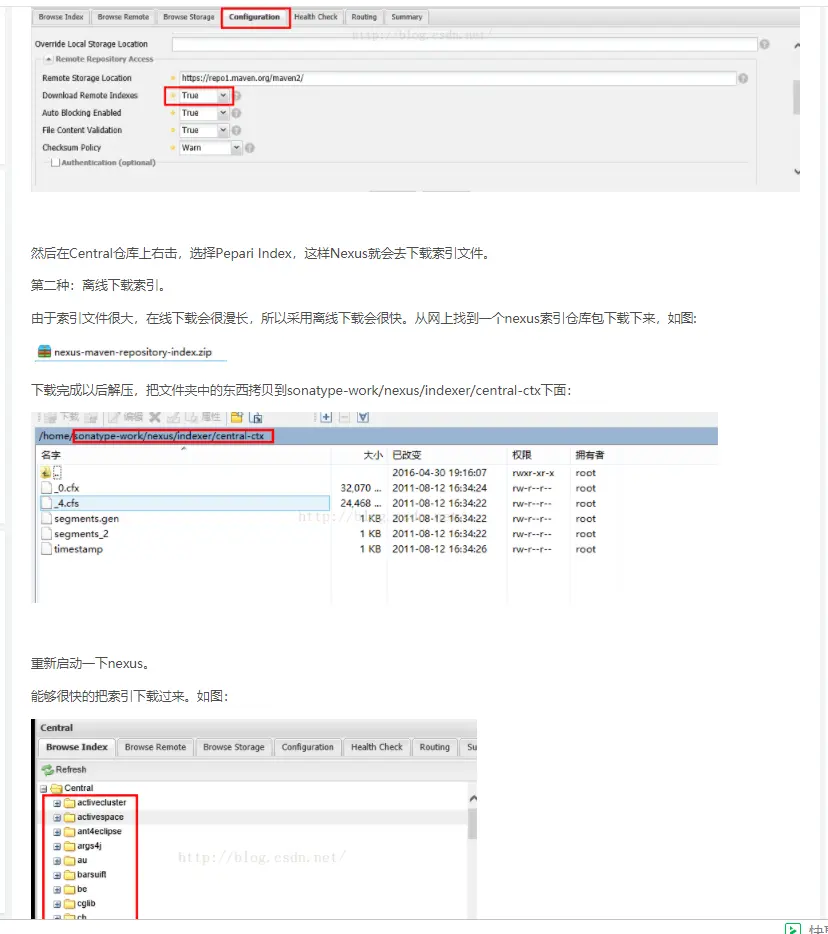Switch to Browse Storage tab in top panel
This screenshot has height=934, width=828.
[189, 17]
